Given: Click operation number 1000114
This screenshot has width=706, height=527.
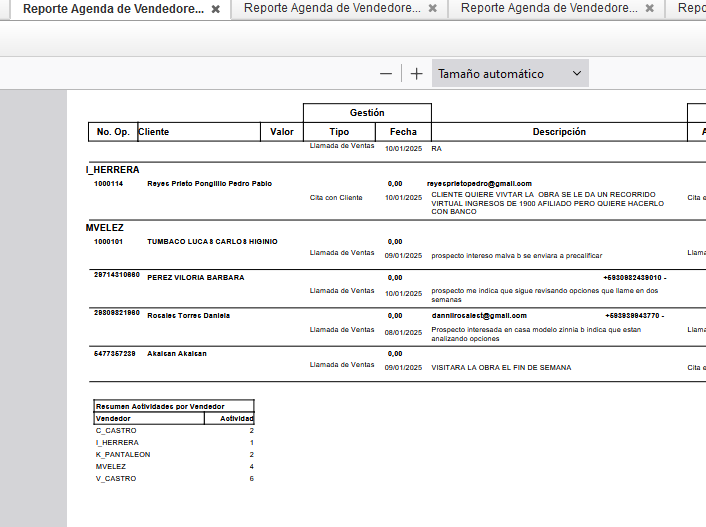Looking at the screenshot, I should click(x=109, y=184).
